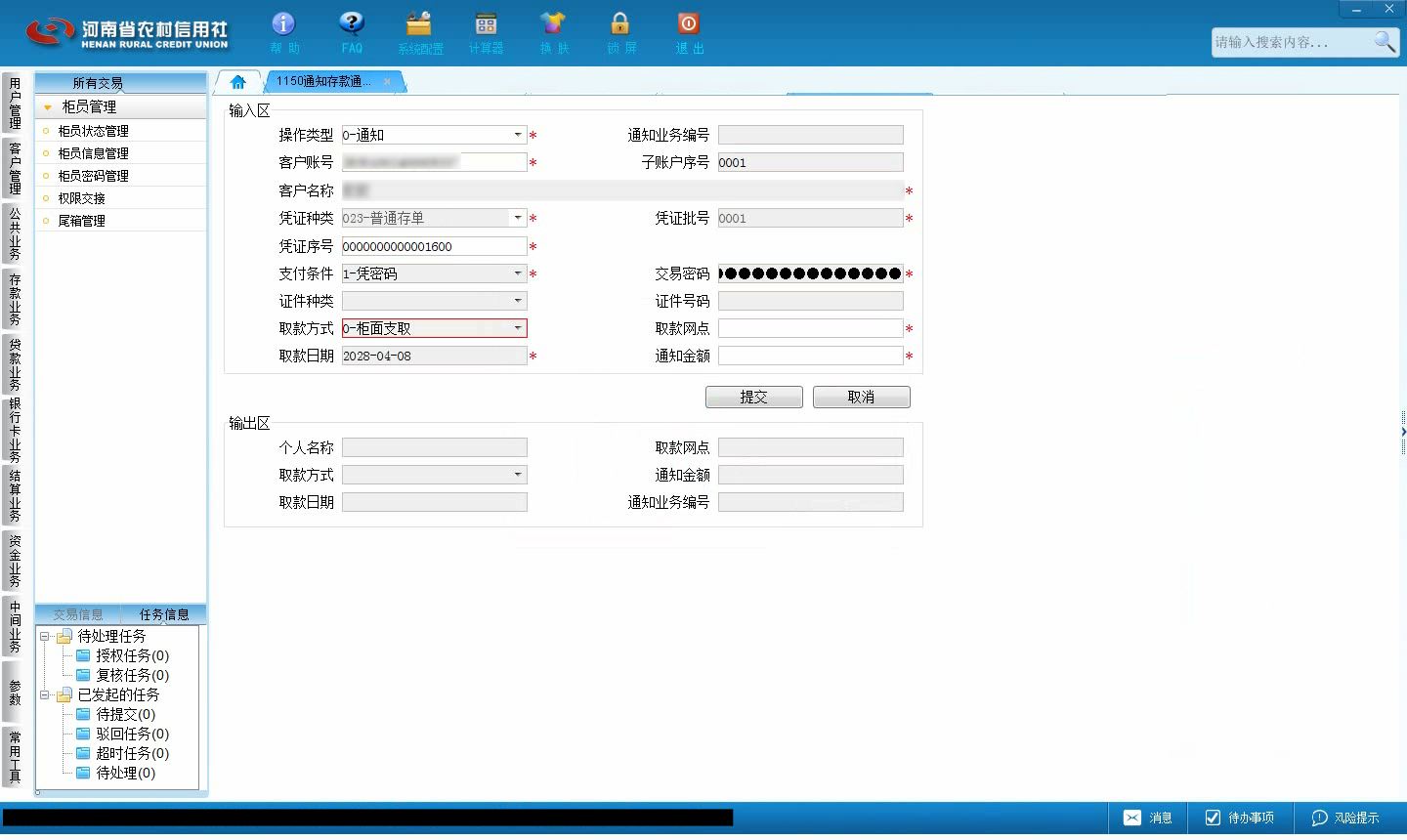
Task: Click the 凭证序号 input field
Action: (435, 246)
